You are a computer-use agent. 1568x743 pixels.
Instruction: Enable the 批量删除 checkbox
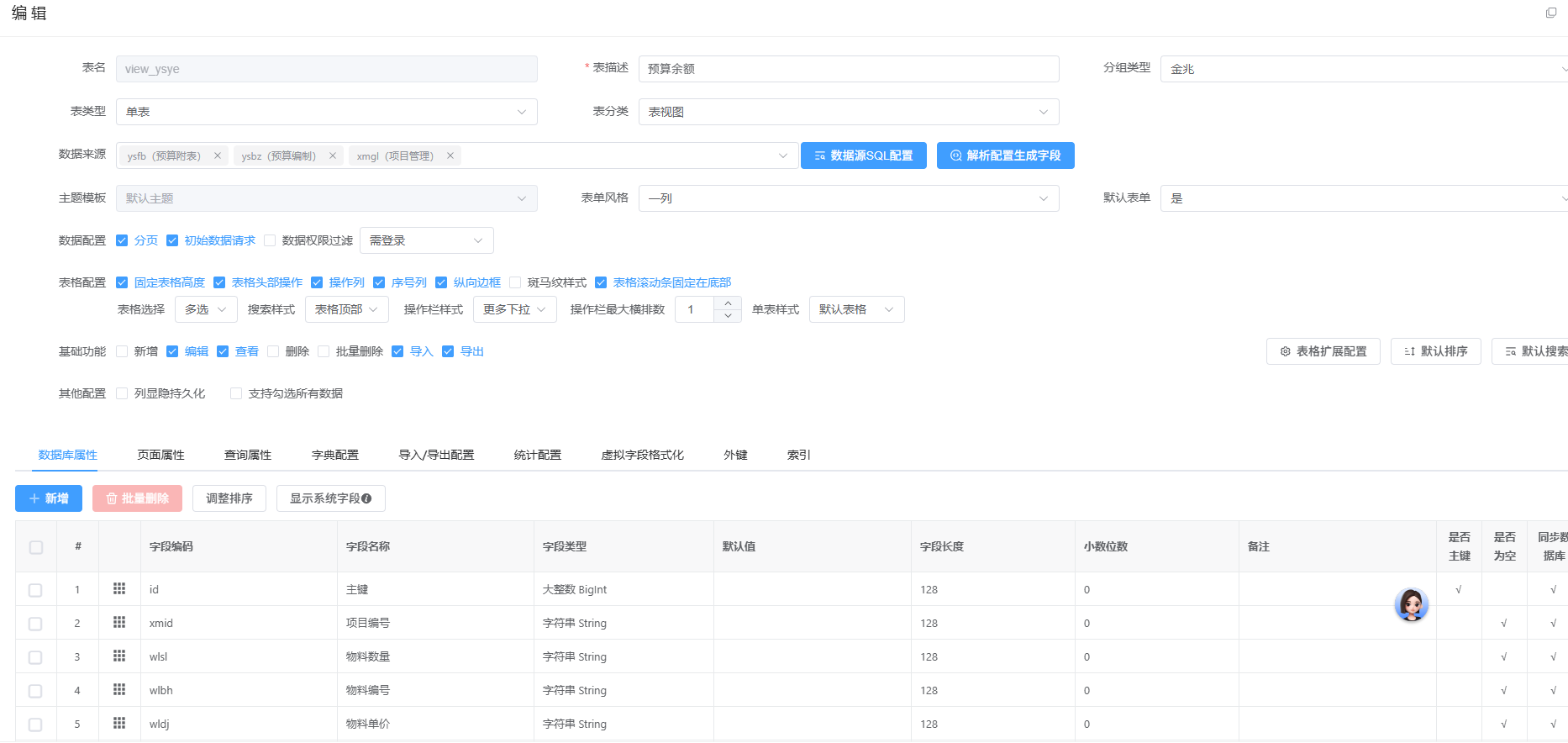point(324,351)
